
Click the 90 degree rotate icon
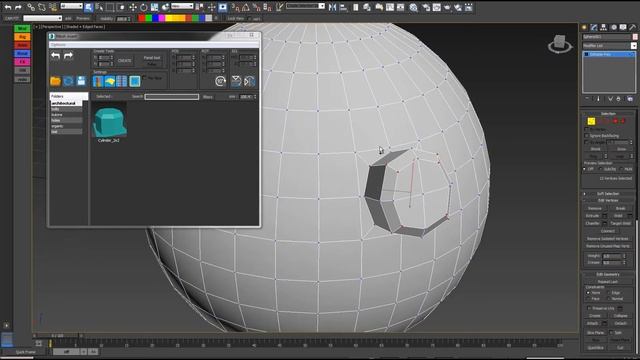[x=220, y=81]
